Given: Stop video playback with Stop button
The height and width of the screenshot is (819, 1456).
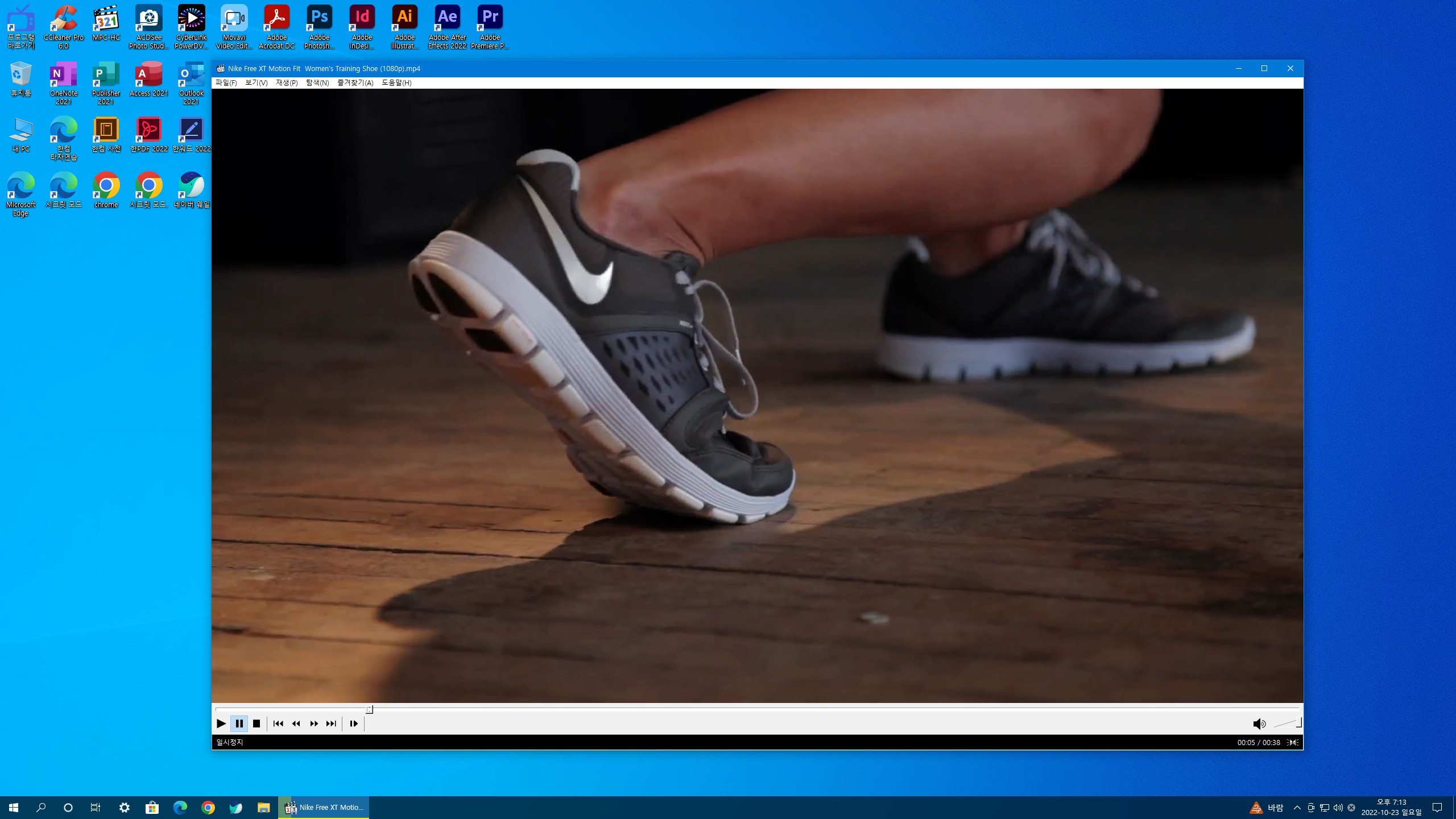Looking at the screenshot, I should click(257, 723).
